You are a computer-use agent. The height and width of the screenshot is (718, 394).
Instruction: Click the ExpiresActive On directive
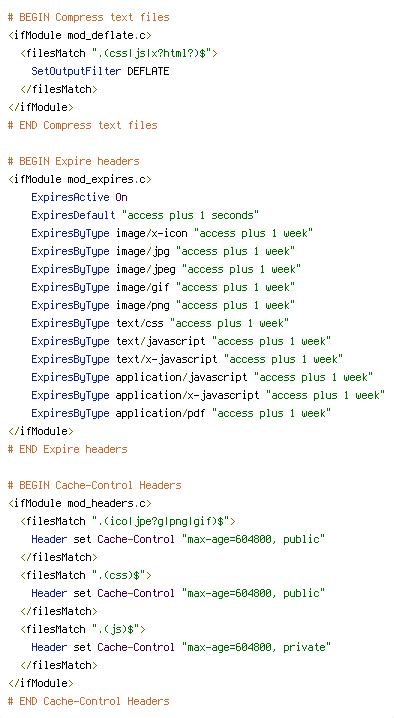pyautogui.click(x=79, y=197)
